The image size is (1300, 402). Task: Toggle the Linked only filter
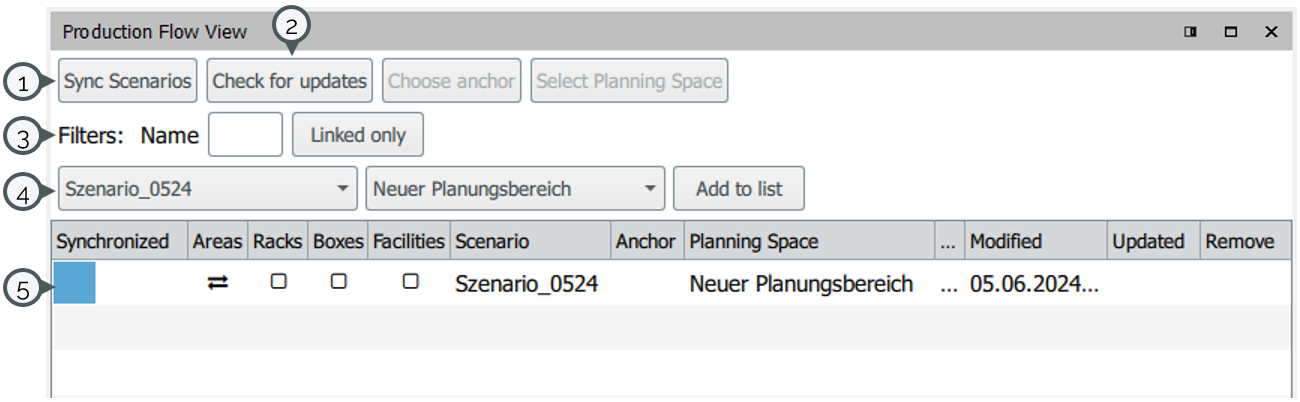pyautogui.click(x=358, y=135)
